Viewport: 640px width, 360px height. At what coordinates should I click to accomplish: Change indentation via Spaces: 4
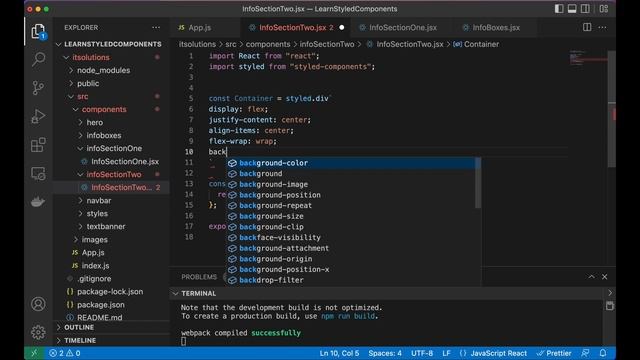(x=385, y=353)
